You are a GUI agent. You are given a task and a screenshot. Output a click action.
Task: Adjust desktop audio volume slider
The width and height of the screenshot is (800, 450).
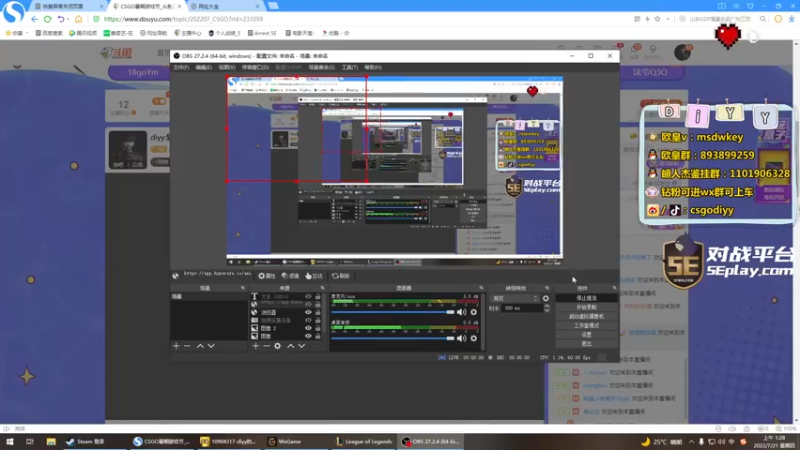[392, 338]
